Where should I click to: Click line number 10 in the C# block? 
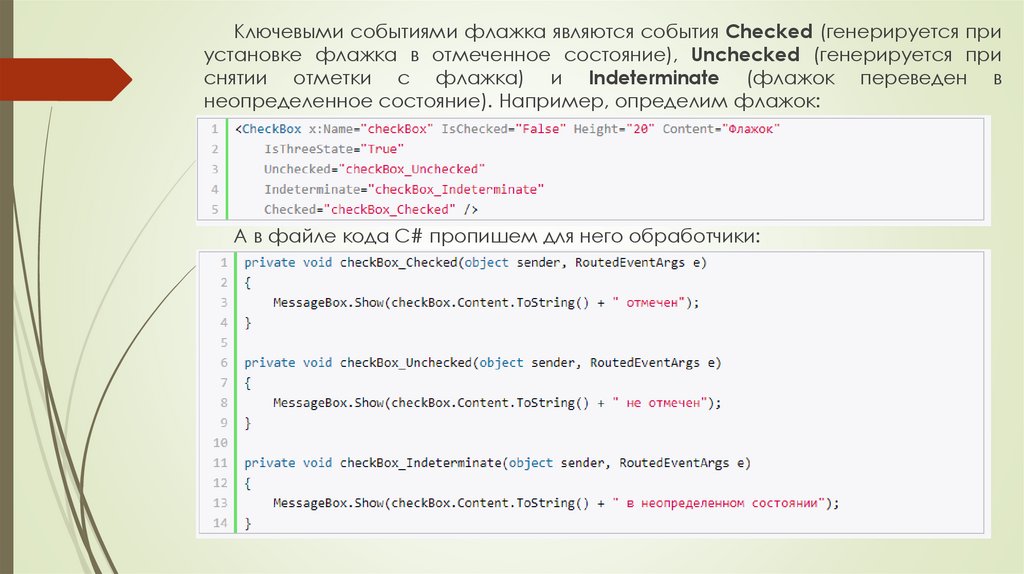coord(220,443)
